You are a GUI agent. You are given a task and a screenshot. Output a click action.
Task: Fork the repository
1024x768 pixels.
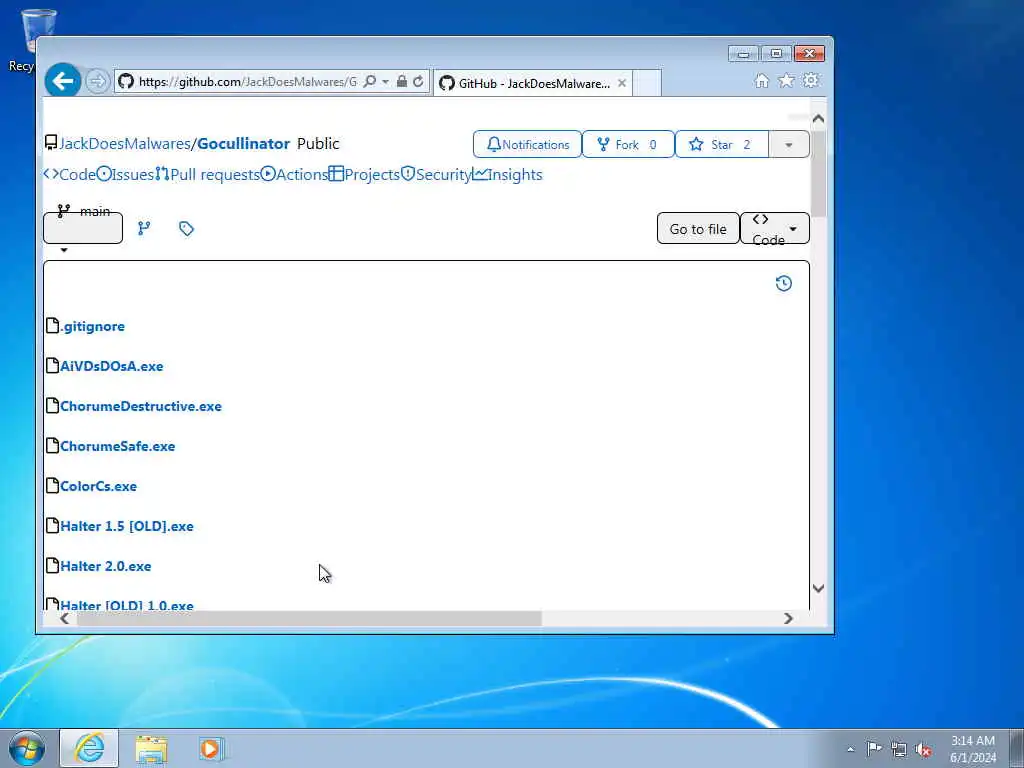(628, 144)
